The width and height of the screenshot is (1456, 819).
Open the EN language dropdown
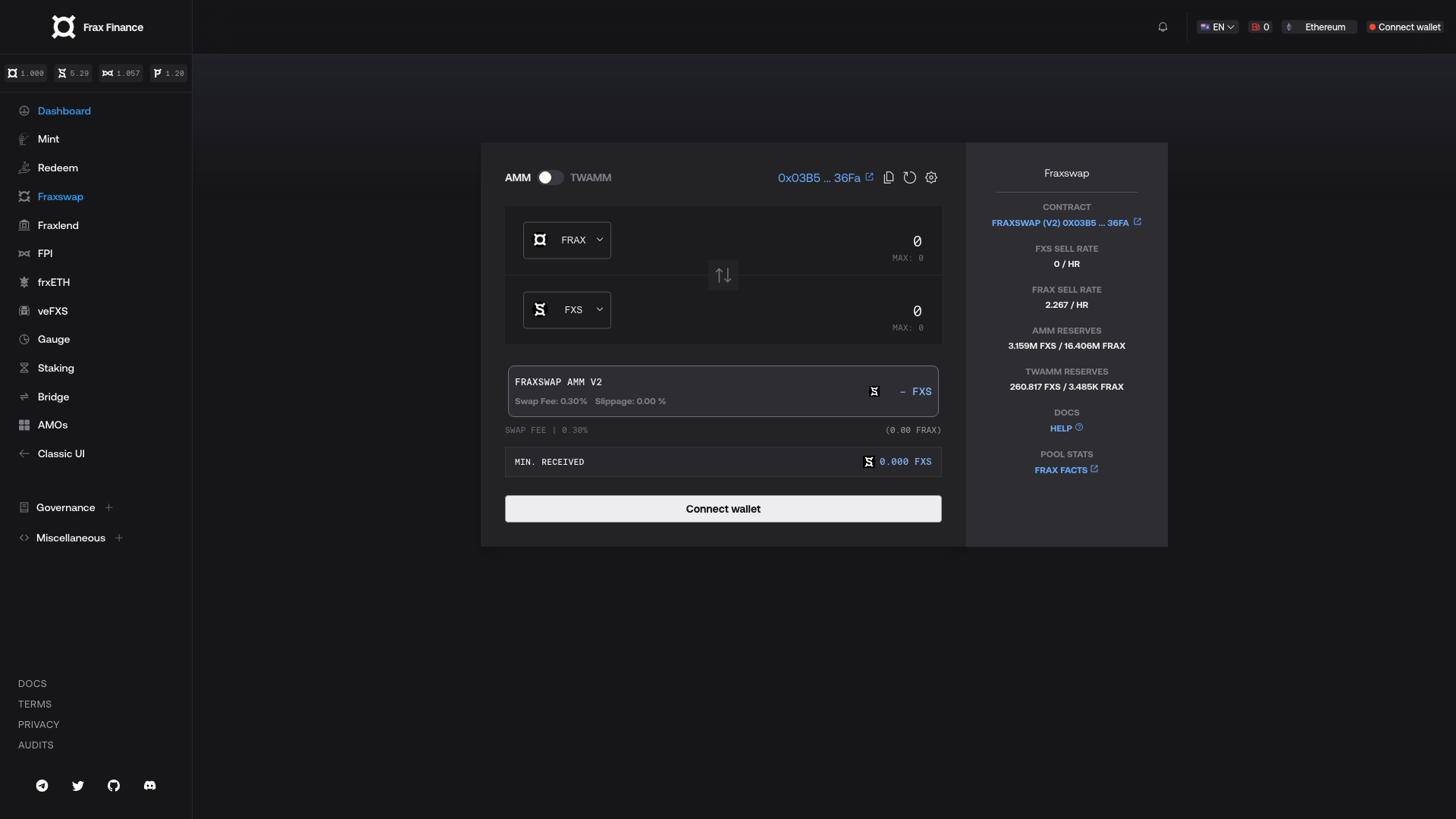(1218, 27)
